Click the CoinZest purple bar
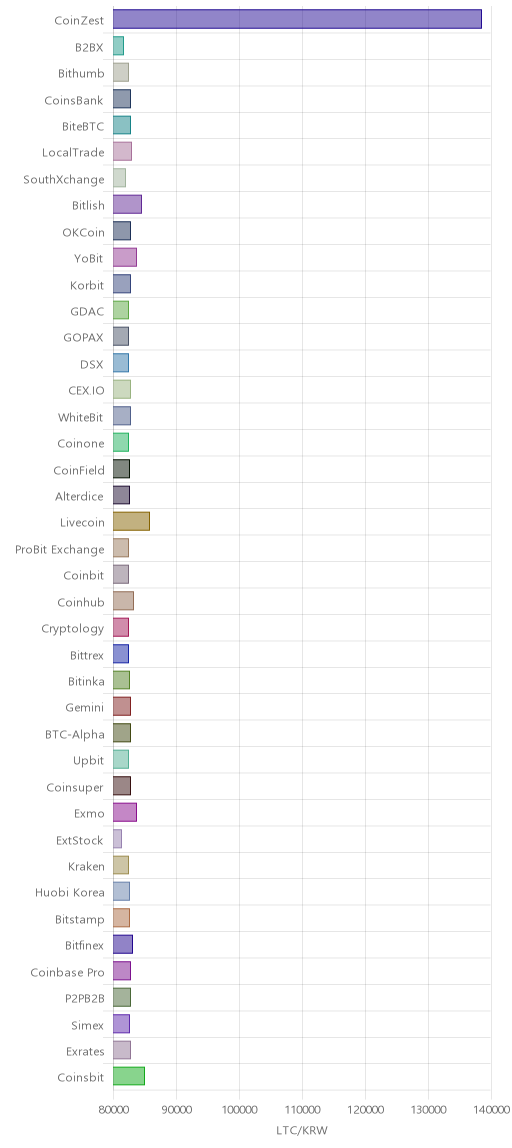 [297, 19]
